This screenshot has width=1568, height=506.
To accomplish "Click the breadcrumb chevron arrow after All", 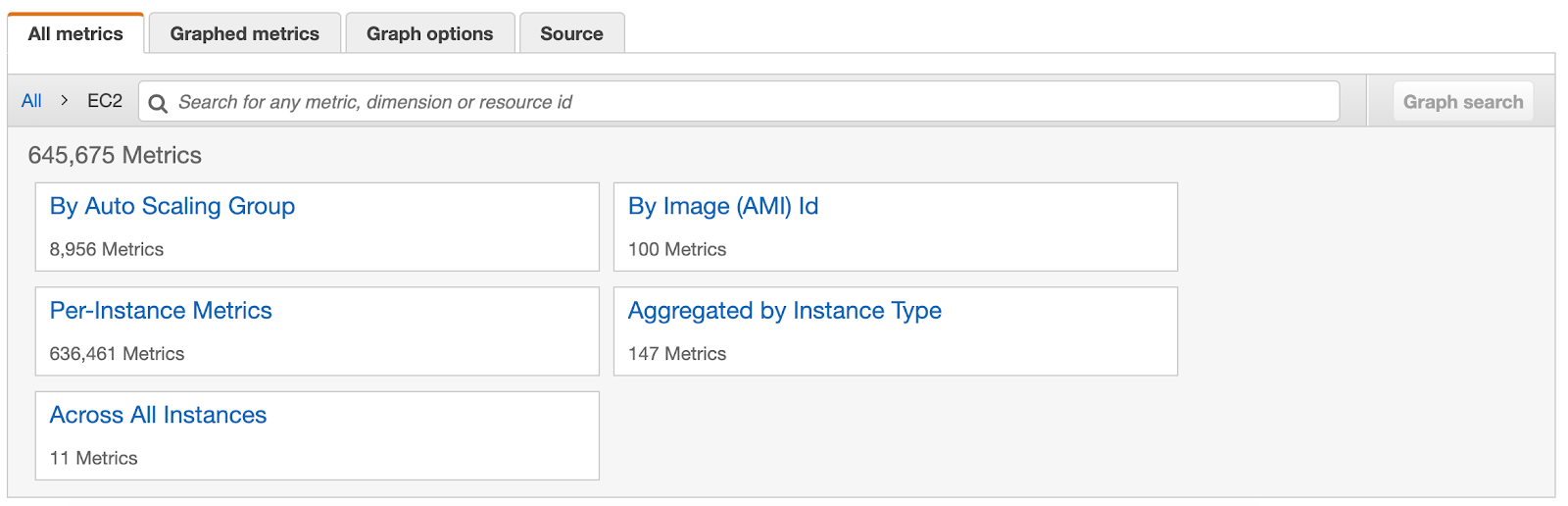I will (x=65, y=100).
